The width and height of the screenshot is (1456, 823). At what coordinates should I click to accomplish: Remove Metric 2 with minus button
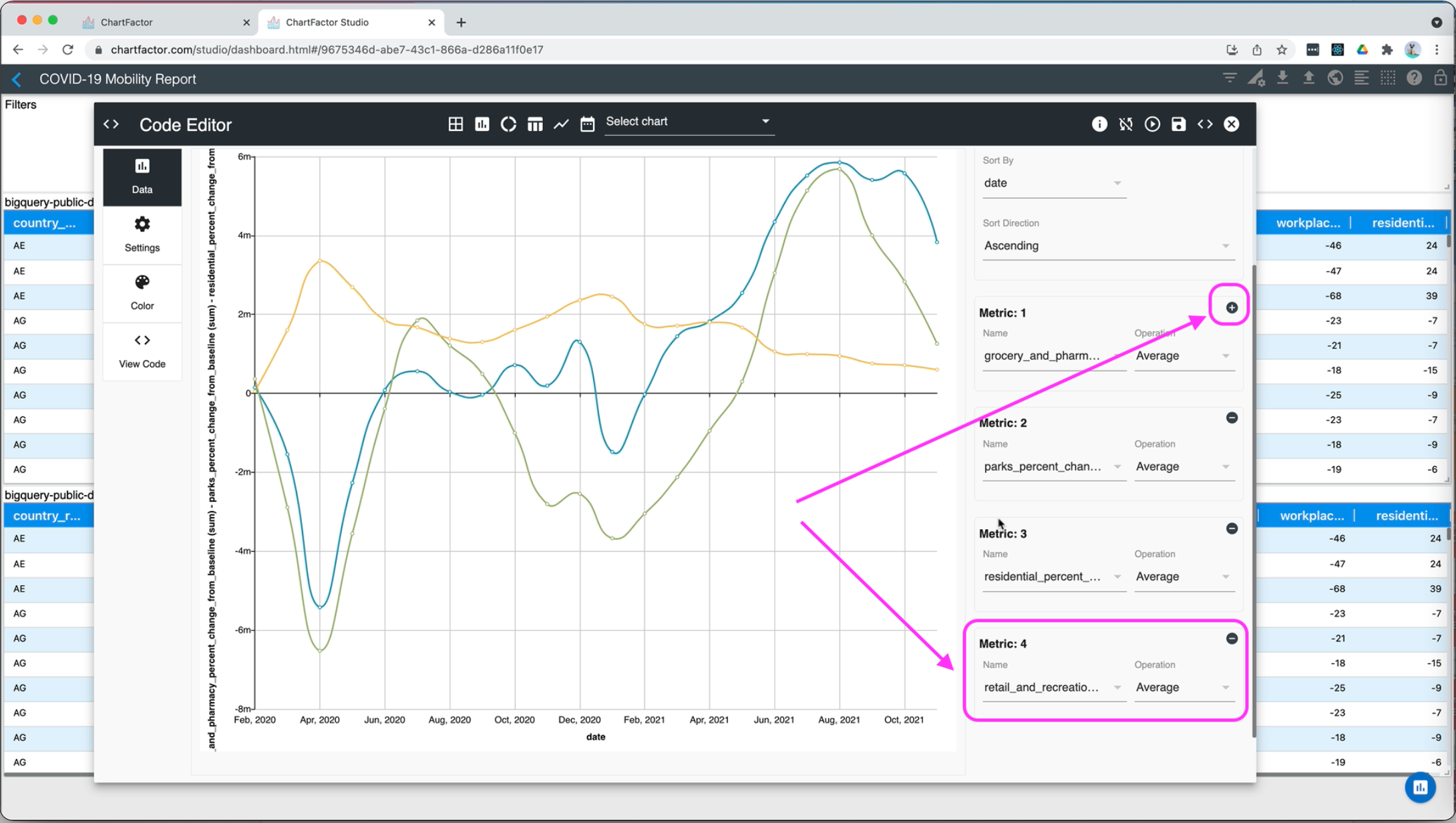[1232, 418]
